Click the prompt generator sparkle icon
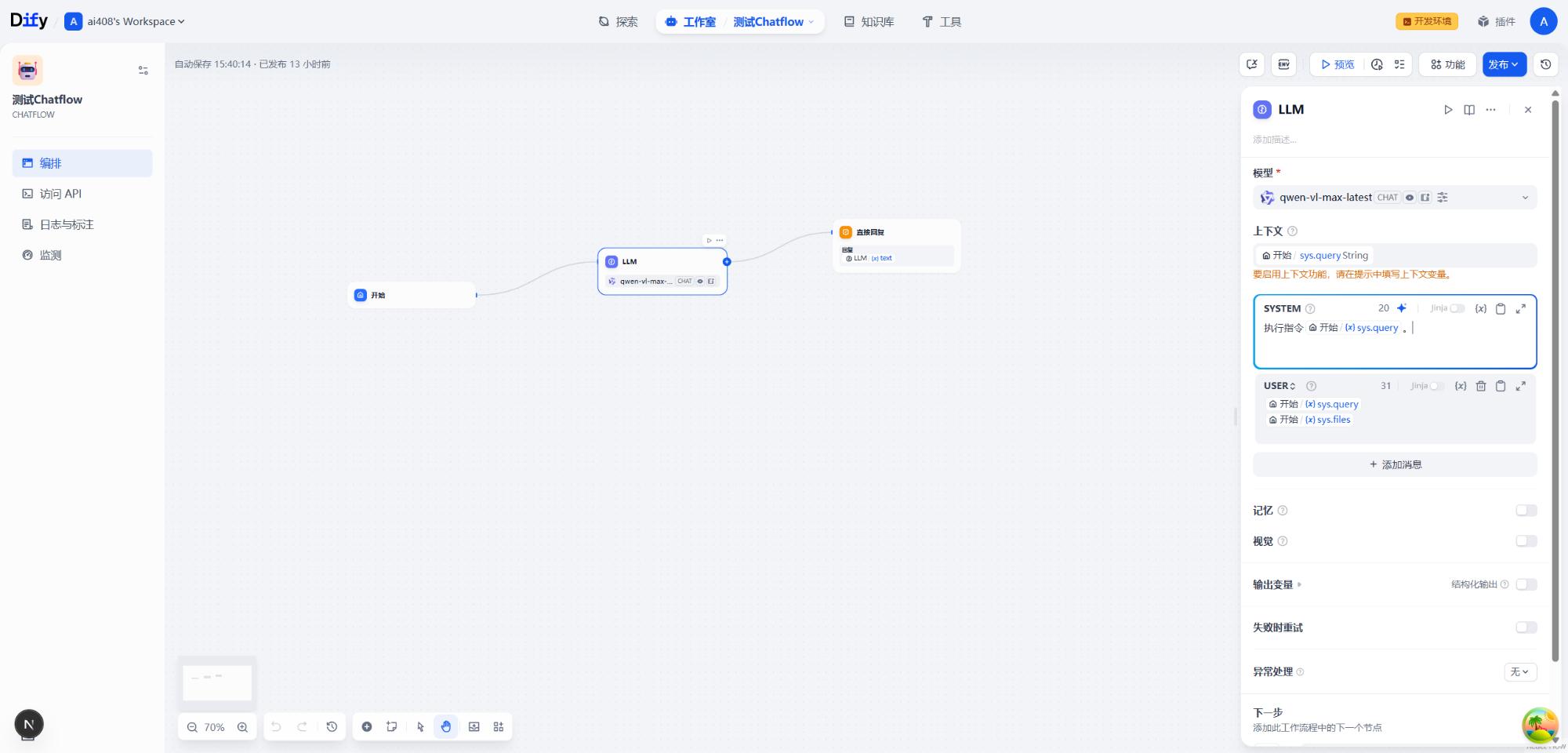Viewport: 1568px width, 753px height. pyautogui.click(x=1402, y=308)
